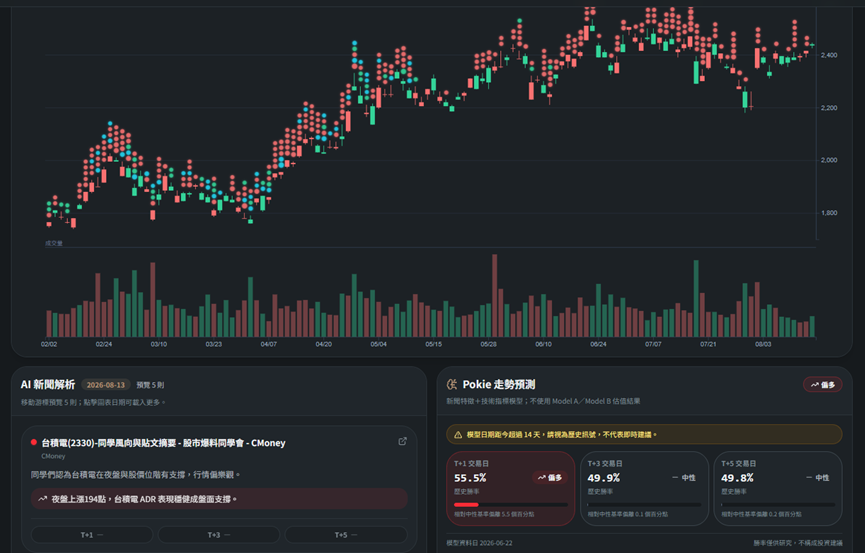Click the 04/20 date on the chart axis

pos(324,344)
